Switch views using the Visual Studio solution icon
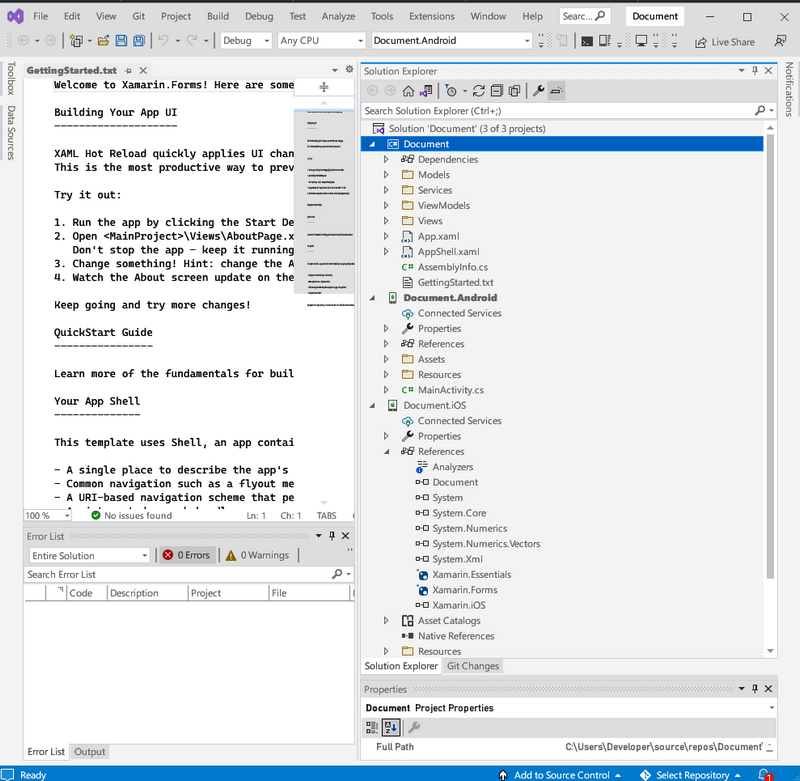Screen dimensions: 800x781 (426, 91)
